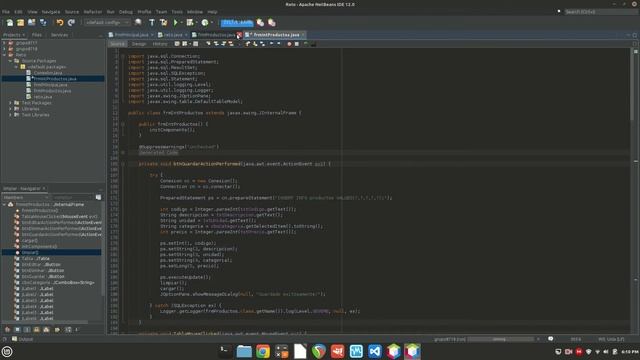This screenshot has width=640, height=360.
Task: Click the Redo arrow icon
Action: pyautogui.click(x=71, y=22)
